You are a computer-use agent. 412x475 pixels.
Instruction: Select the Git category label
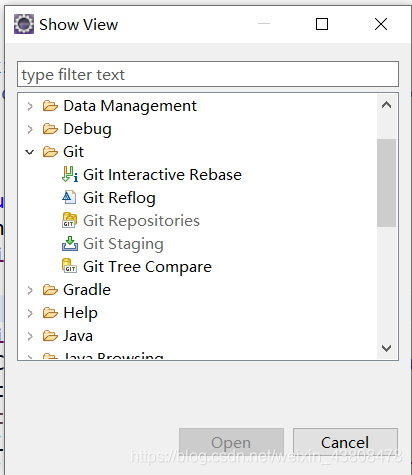pos(73,152)
